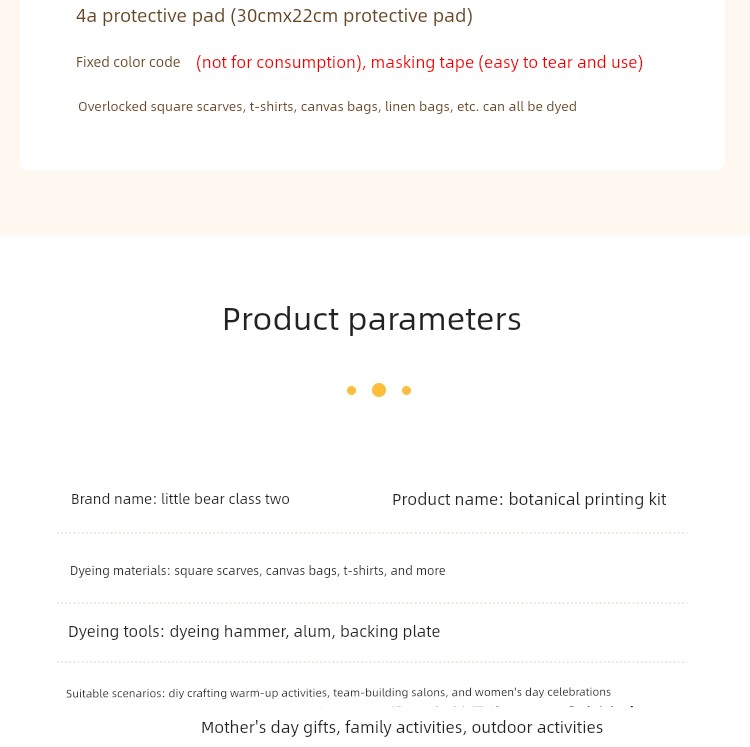Click the Suitable scenarios line
This screenshot has height=747, width=750.
click(x=339, y=693)
